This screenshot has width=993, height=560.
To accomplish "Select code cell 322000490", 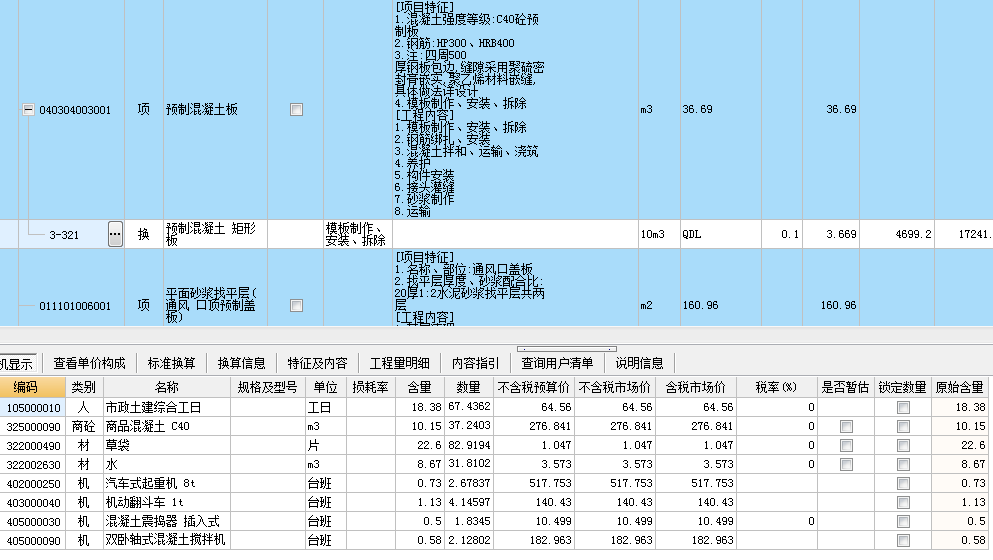I will pyautogui.click(x=33, y=445).
